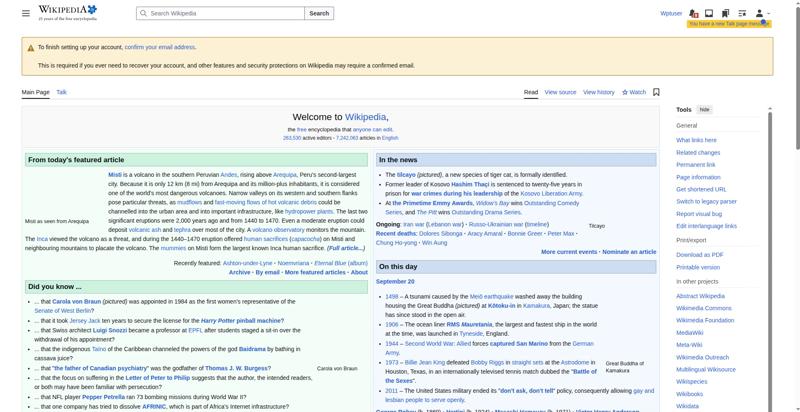This screenshot has width=800, height=412.
Task: Open the Billie Jean King link
Action: [x=424, y=363]
